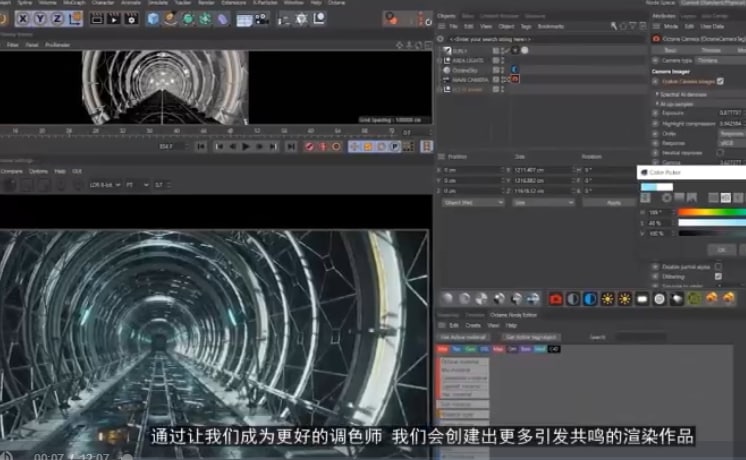Open the Object (Rel) coordinate dropdown

click(x=473, y=203)
